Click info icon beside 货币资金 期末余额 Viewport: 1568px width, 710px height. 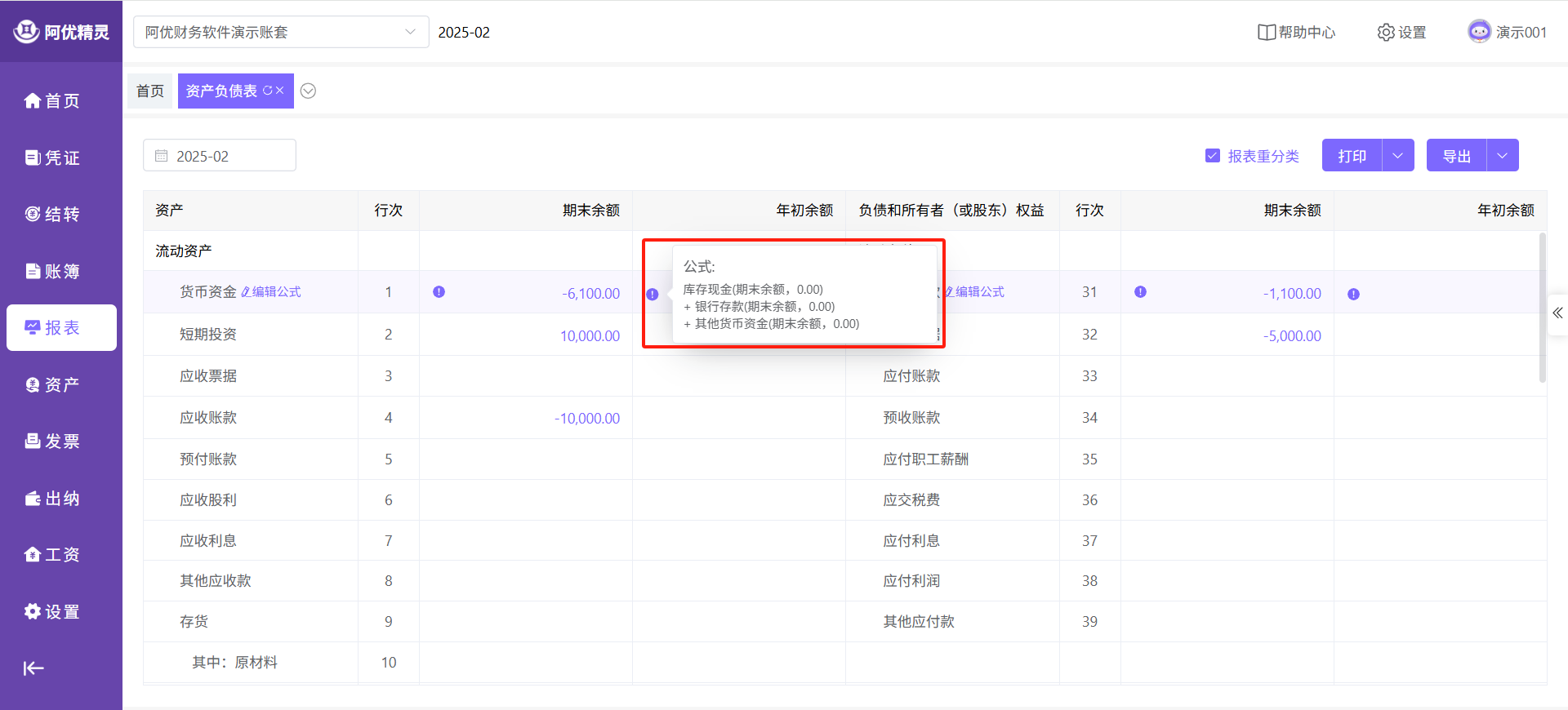click(x=439, y=292)
